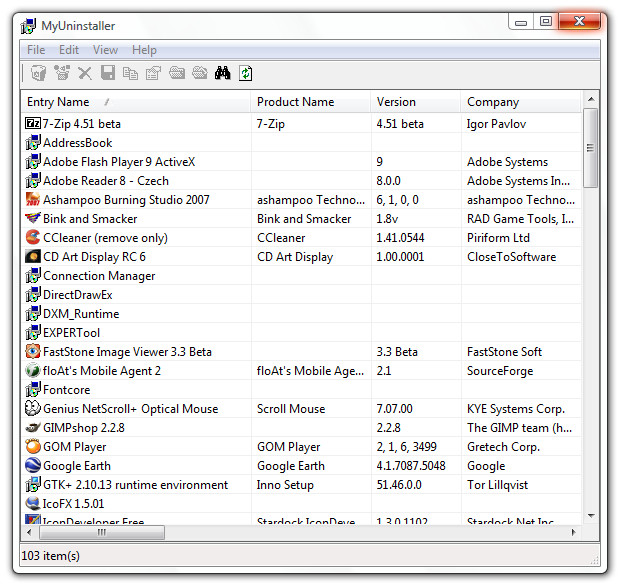Click the Open install folder toolbar icon
The image size is (624, 587).
177,73
